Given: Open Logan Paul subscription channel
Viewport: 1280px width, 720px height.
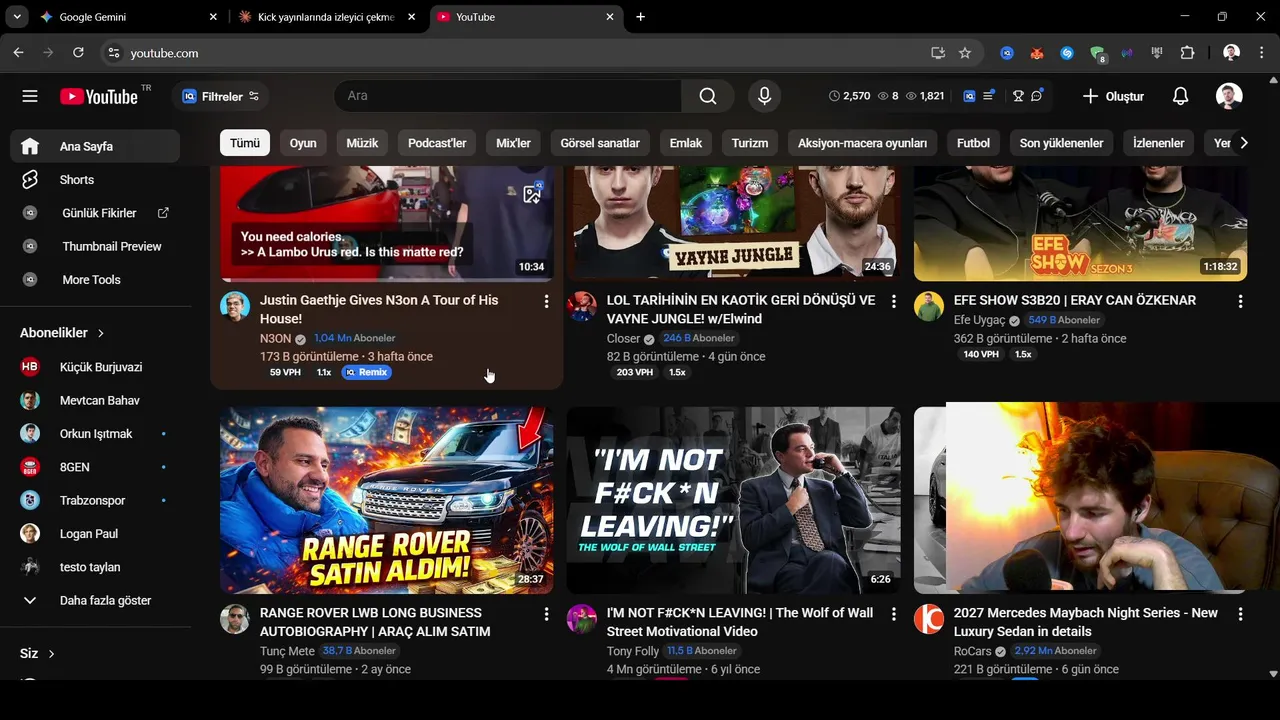Looking at the screenshot, I should click(x=95, y=534).
